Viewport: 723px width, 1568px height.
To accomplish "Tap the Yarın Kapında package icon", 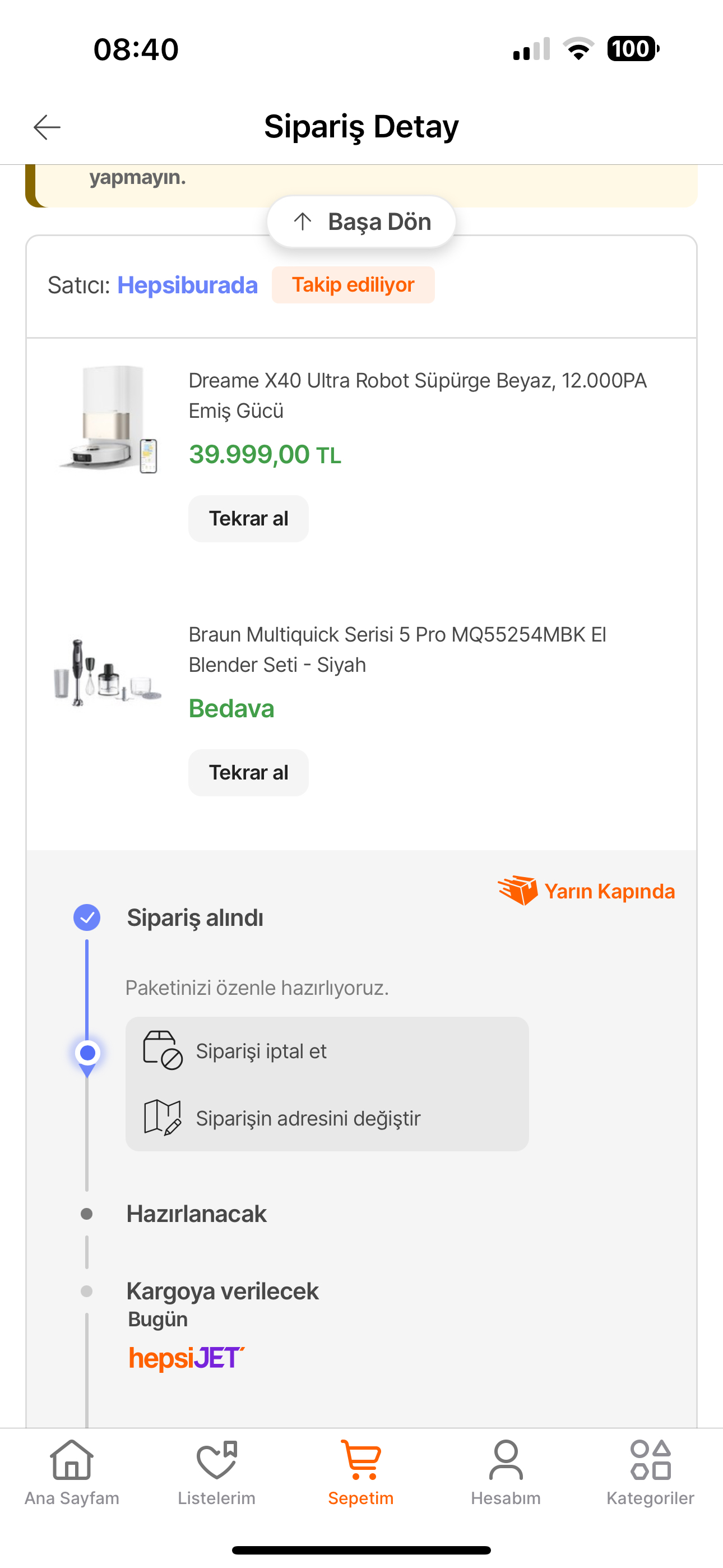I will point(518,891).
